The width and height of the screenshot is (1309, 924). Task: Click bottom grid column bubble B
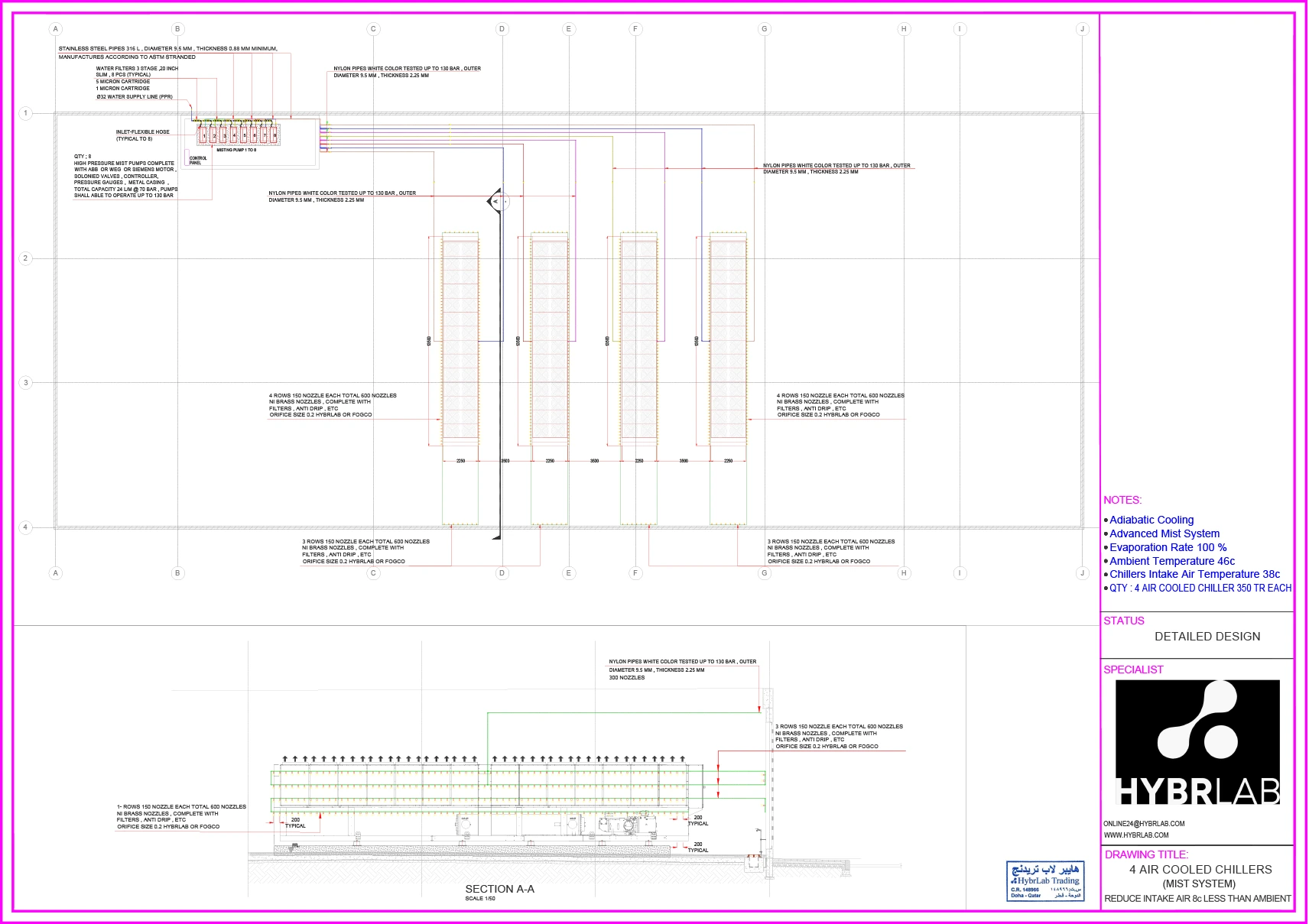tap(177, 573)
